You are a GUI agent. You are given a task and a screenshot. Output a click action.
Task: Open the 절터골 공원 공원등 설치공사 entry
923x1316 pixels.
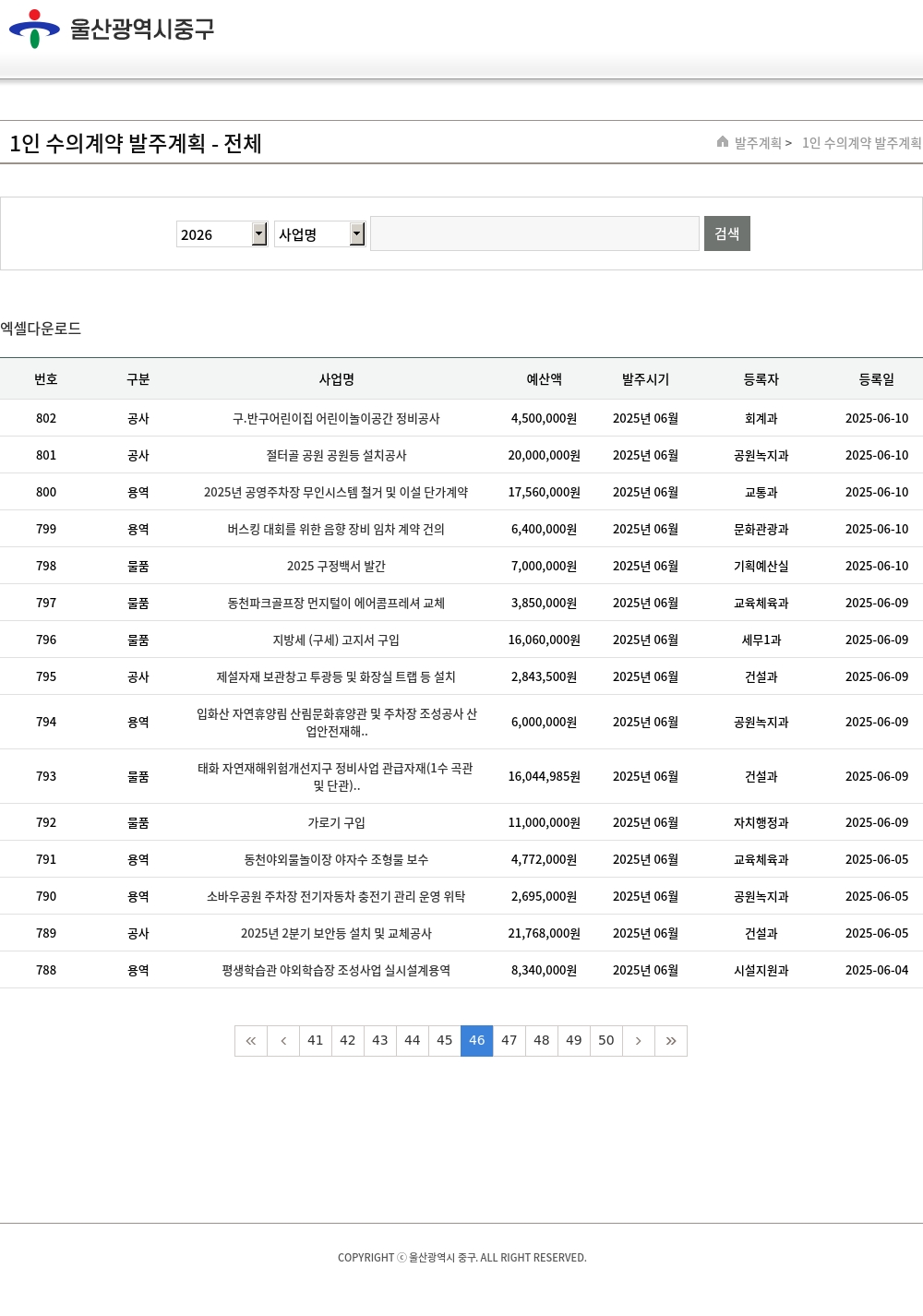click(336, 455)
